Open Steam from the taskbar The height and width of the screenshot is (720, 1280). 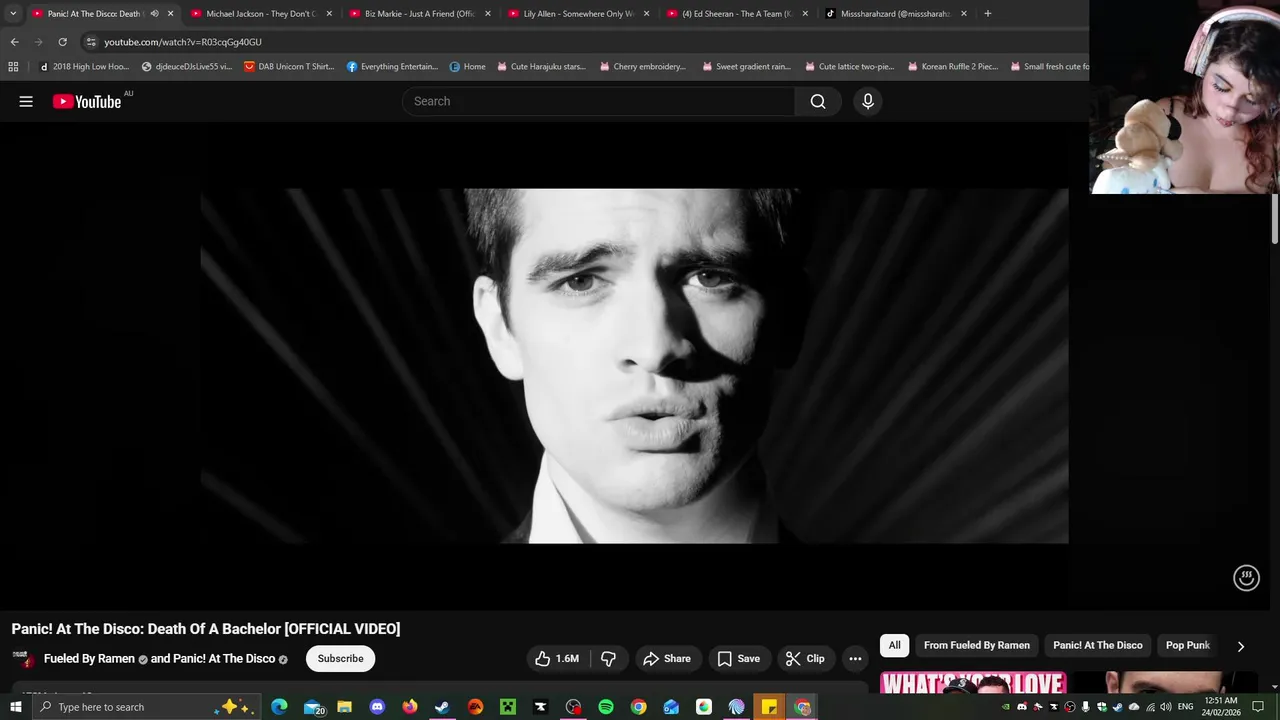(x=442, y=707)
